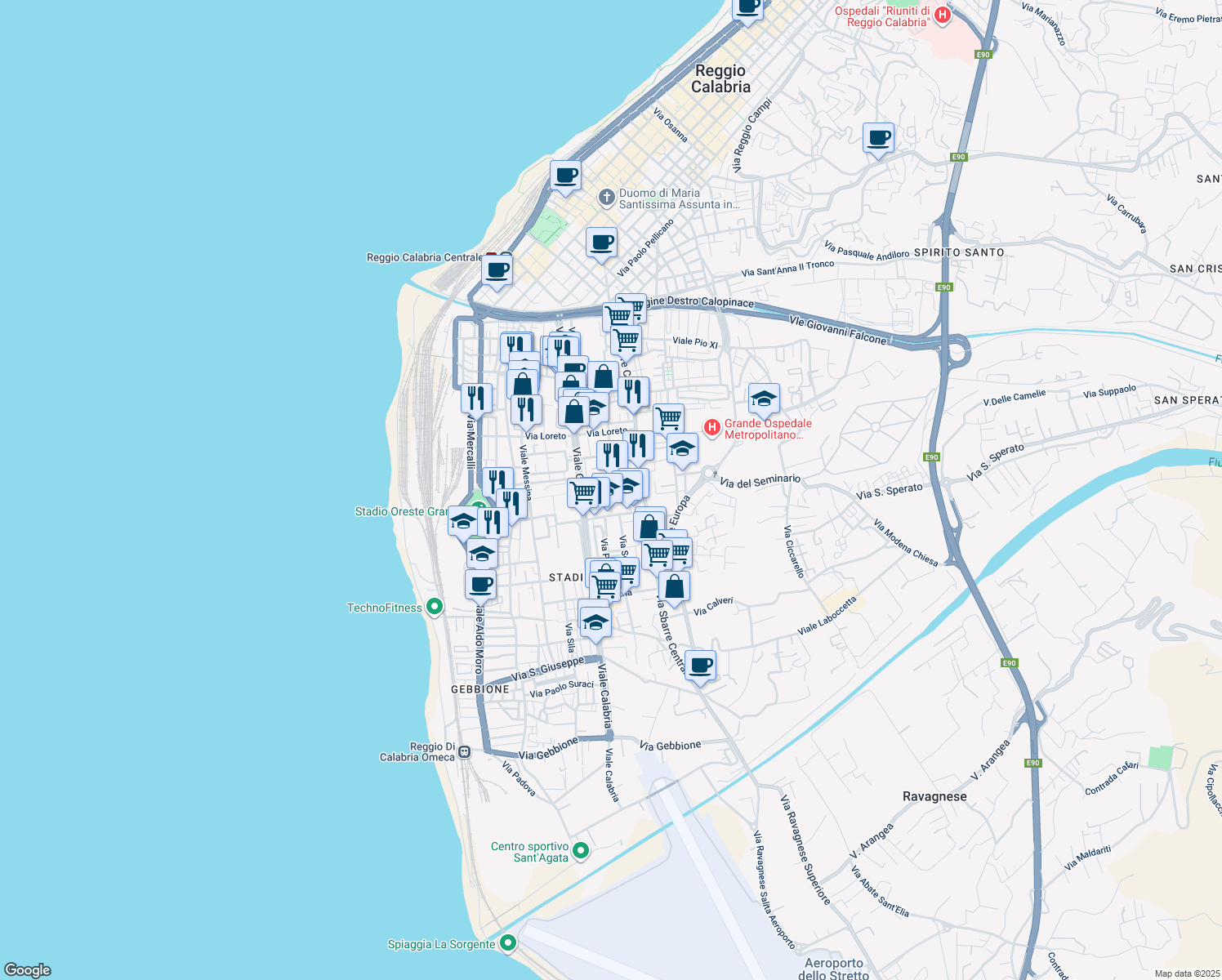
Task: Open the shopping bag marker near Via Calveri
Action: tap(674, 587)
